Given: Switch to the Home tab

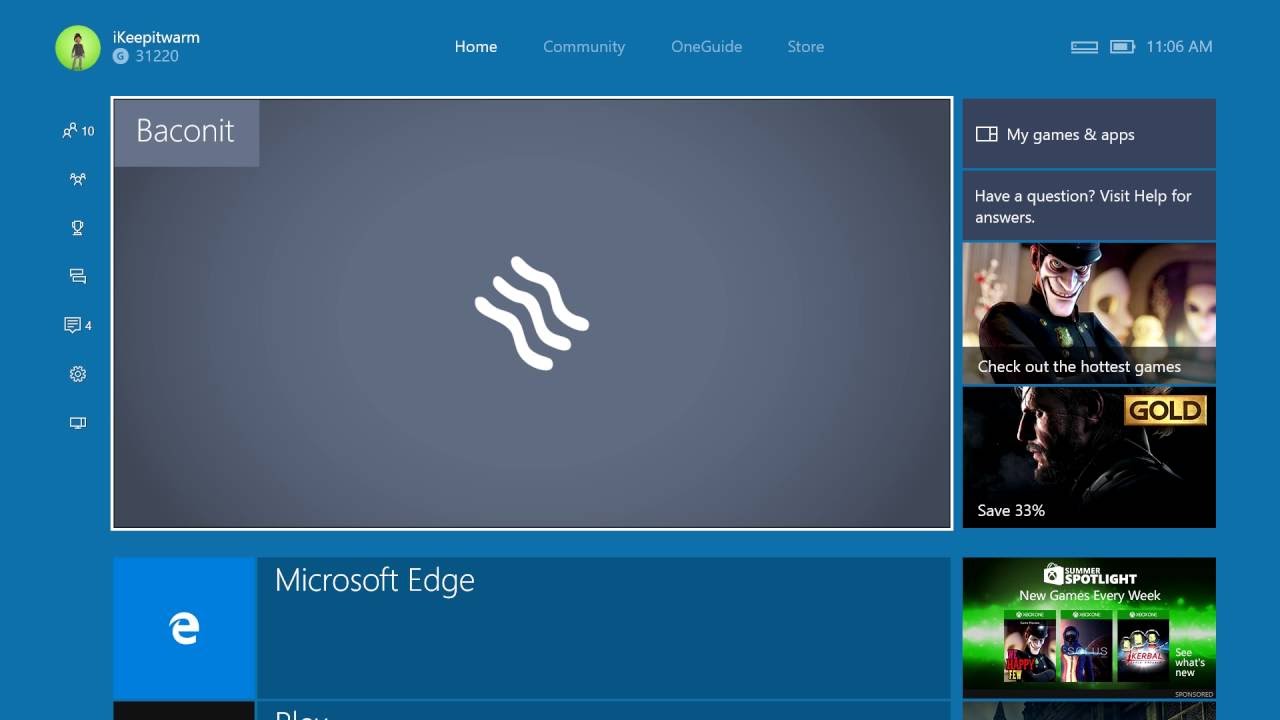Looking at the screenshot, I should tap(476, 47).
